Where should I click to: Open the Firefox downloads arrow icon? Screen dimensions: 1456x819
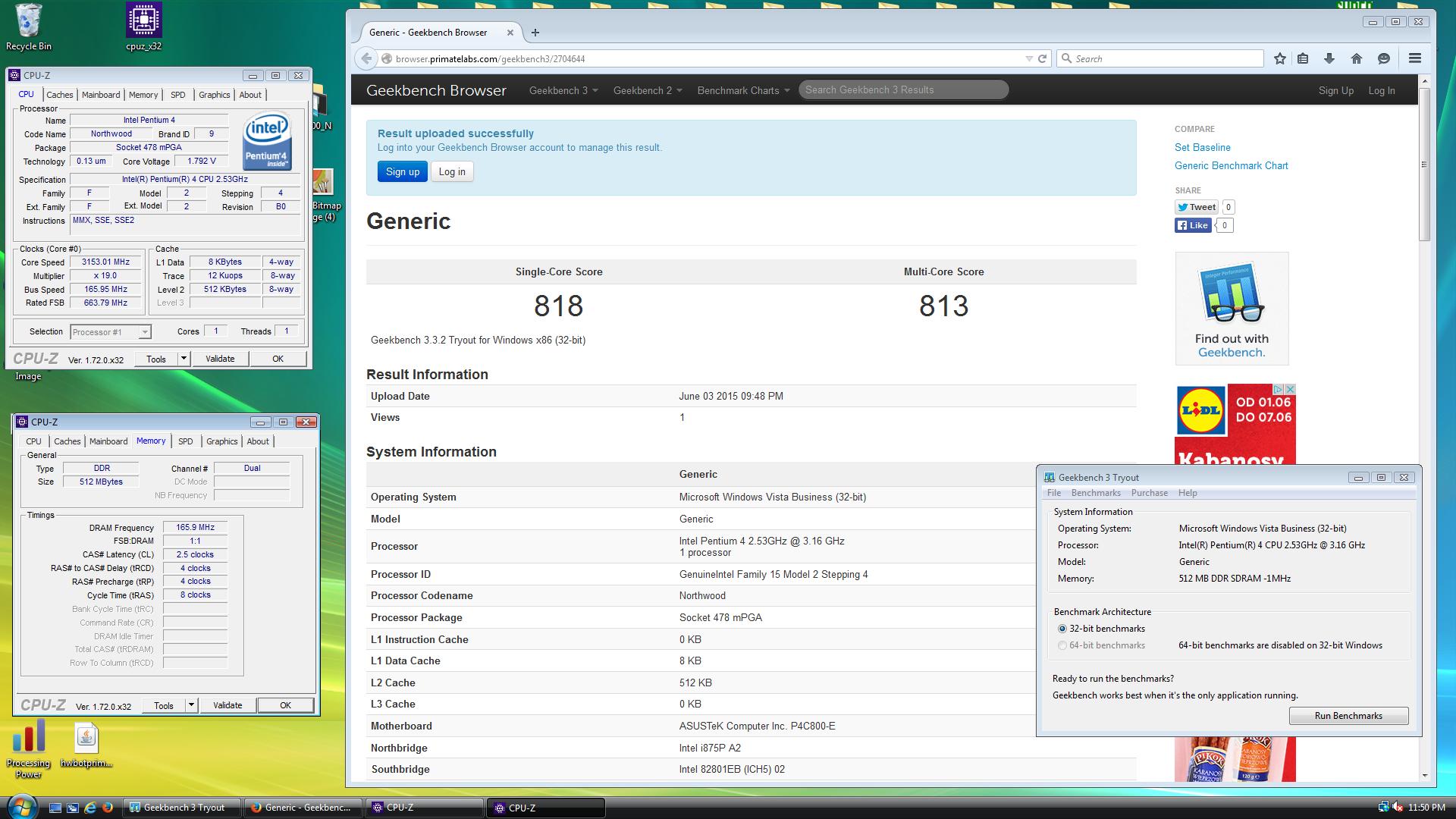coord(1329,58)
